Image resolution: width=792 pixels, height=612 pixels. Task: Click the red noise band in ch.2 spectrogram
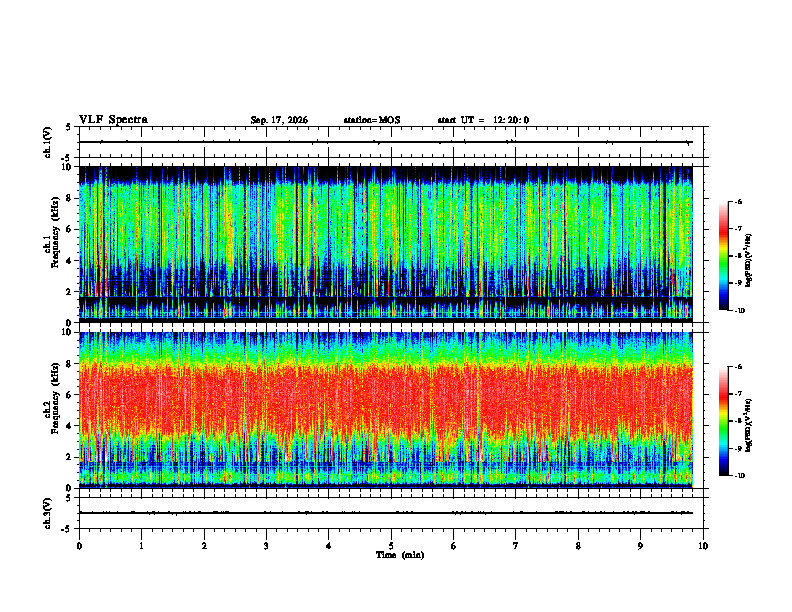click(385, 396)
